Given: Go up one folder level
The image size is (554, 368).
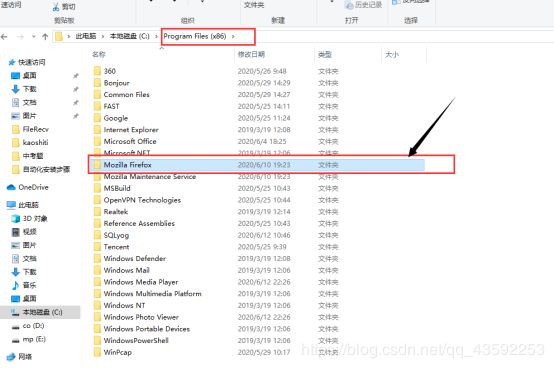Looking at the screenshot, I should (x=45, y=36).
